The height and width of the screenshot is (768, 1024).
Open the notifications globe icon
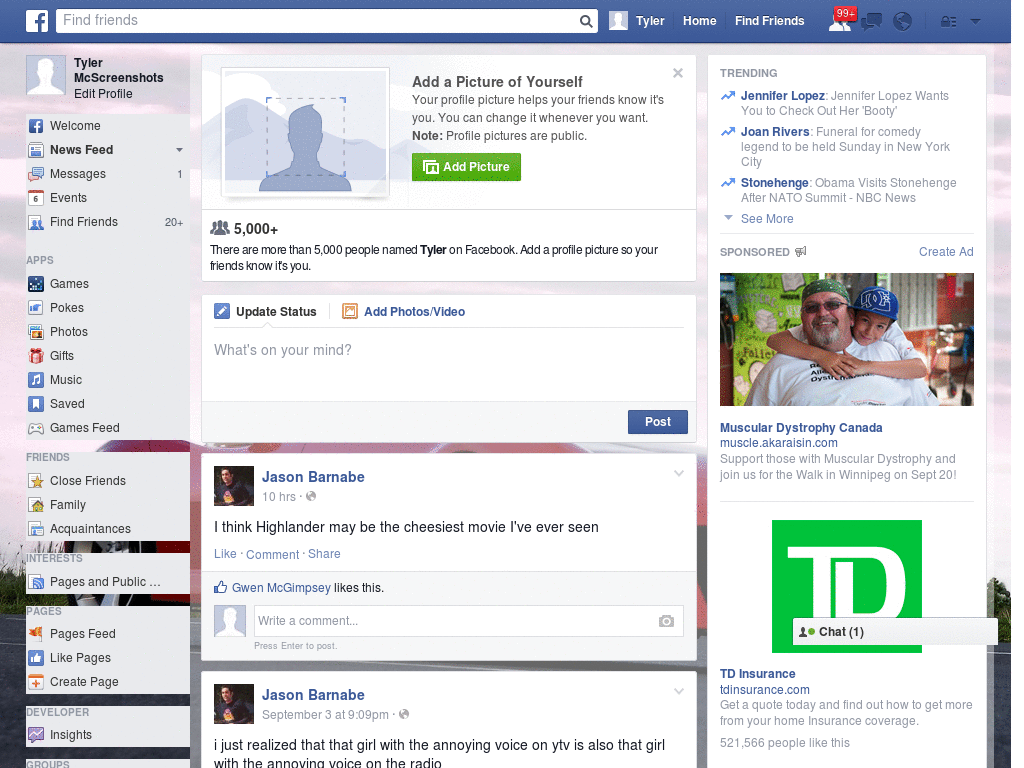pos(903,22)
